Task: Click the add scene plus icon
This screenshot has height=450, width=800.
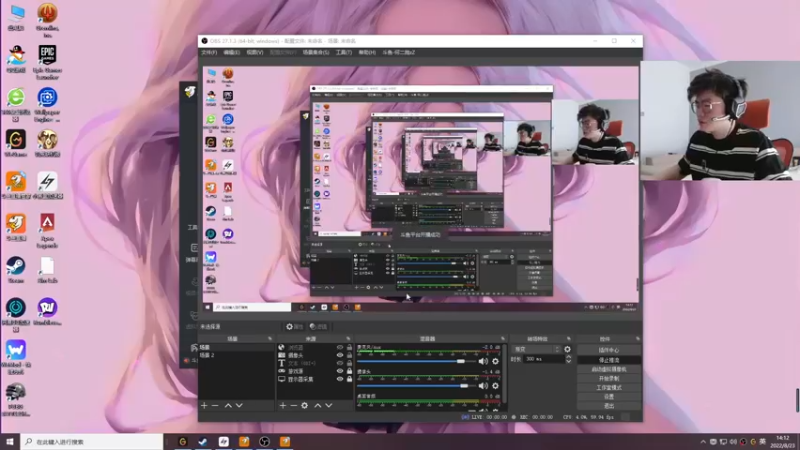Action: click(204, 405)
